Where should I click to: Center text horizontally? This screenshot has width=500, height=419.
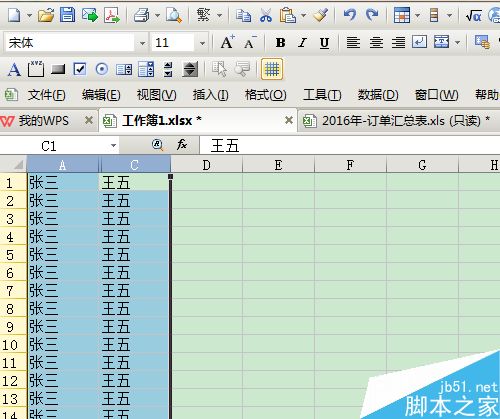pos(376,42)
